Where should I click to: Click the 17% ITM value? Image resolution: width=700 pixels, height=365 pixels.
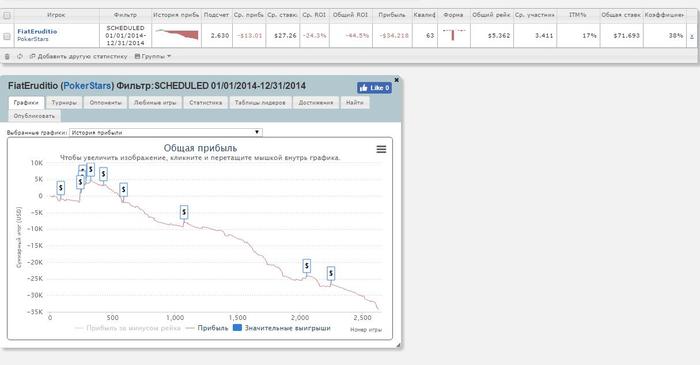tap(590, 35)
